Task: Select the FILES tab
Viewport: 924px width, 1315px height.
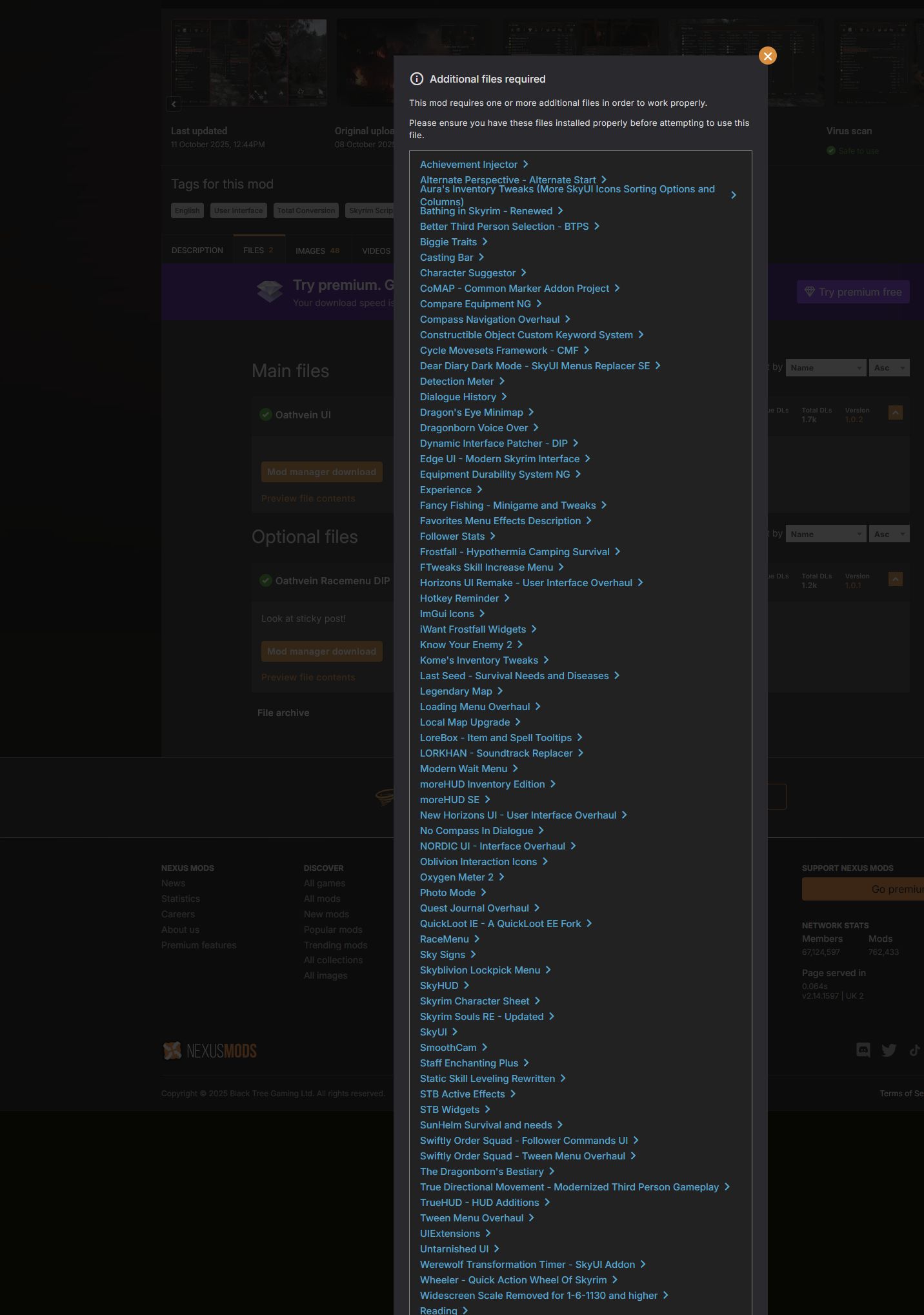Action: click(259, 250)
